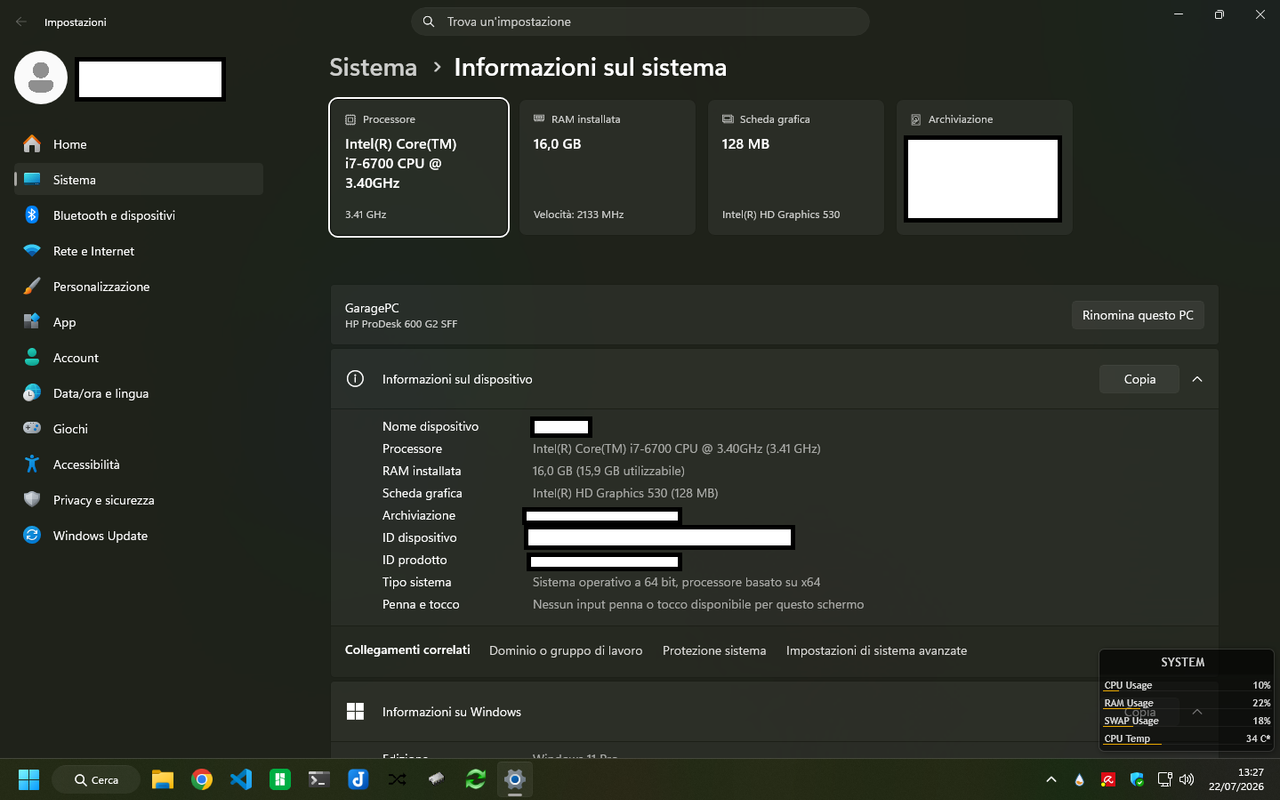
Task: Click the search box 'Trova un'impostazione'
Action: [640, 21]
